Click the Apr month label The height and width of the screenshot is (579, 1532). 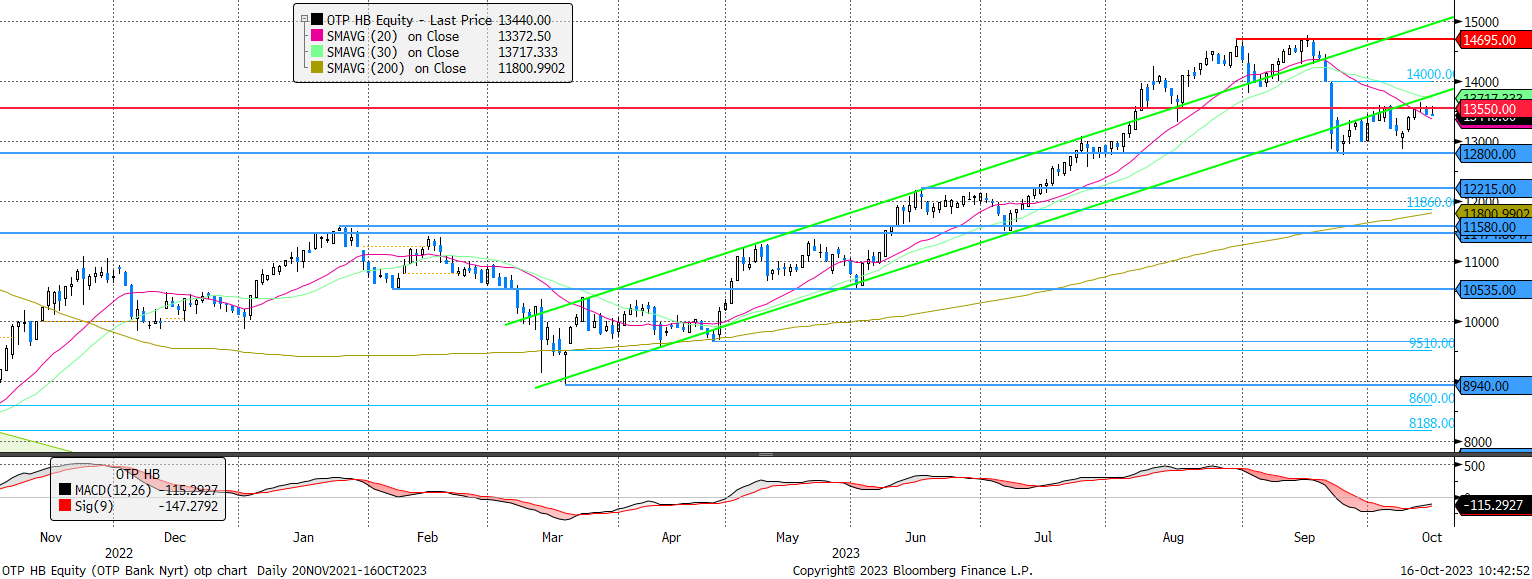coord(671,537)
